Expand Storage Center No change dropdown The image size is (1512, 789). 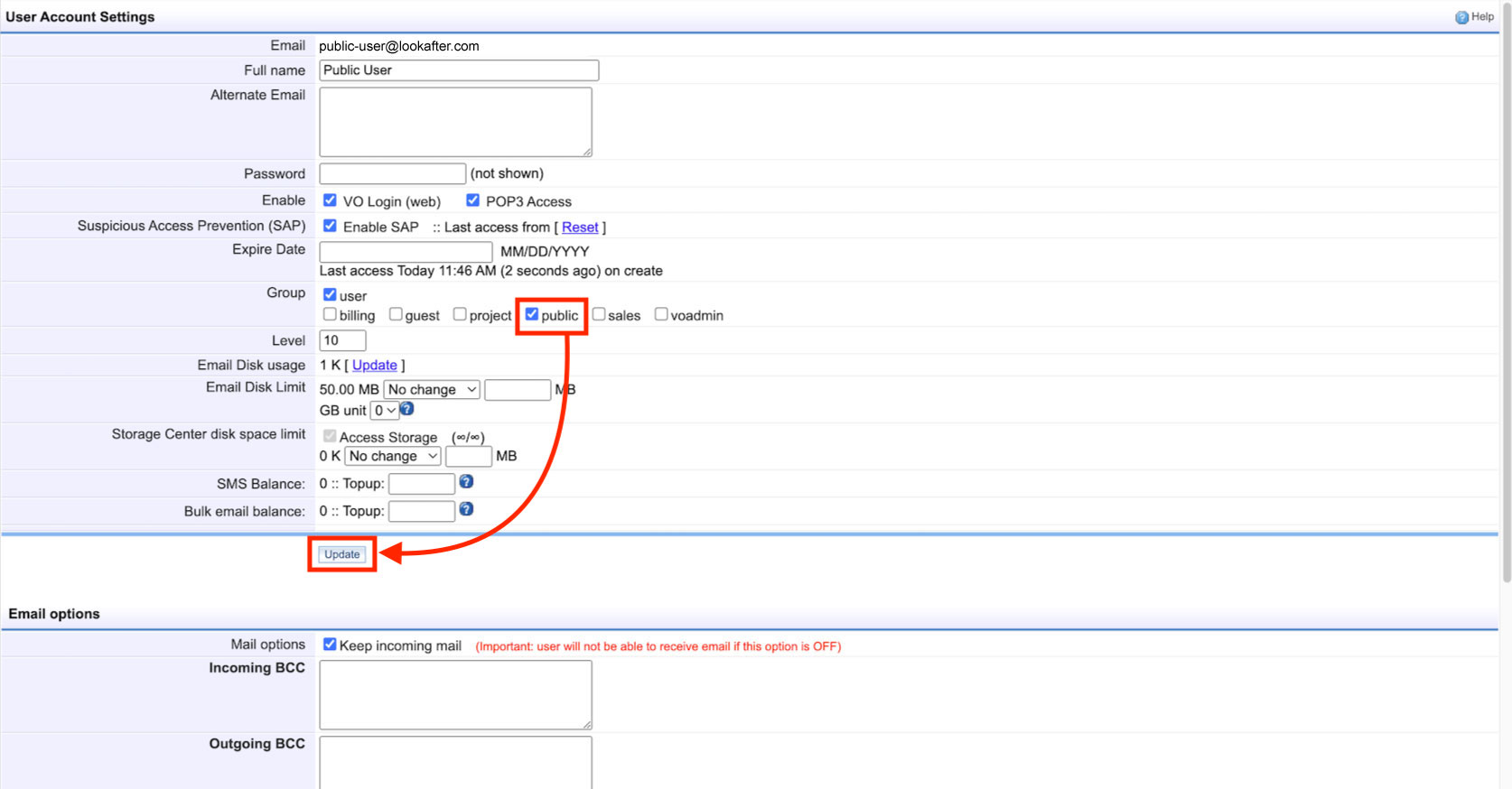(393, 457)
